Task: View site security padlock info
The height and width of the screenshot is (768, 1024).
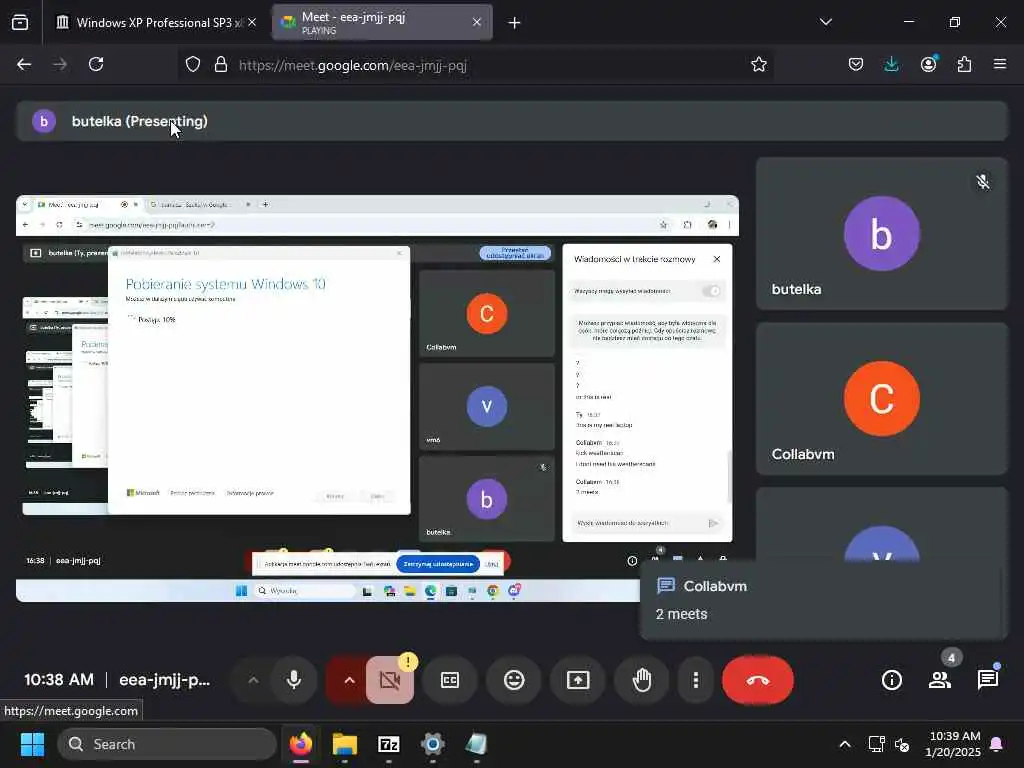Action: 221,64
